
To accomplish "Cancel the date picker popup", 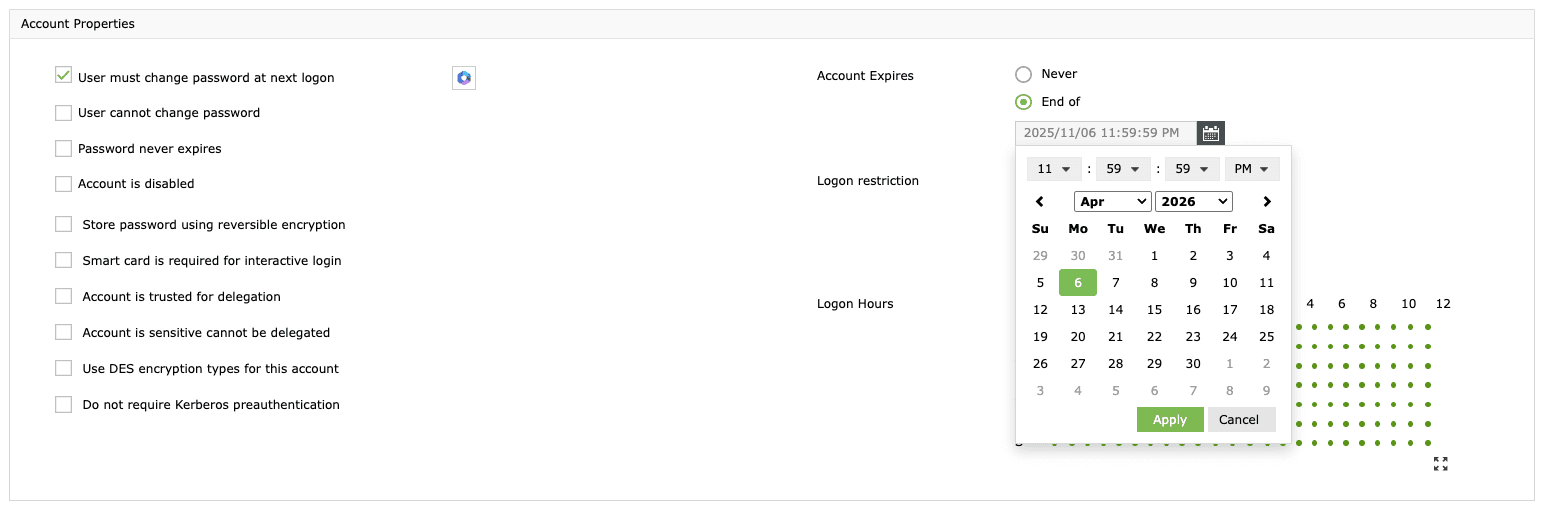I will pyautogui.click(x=1241, y=420).
